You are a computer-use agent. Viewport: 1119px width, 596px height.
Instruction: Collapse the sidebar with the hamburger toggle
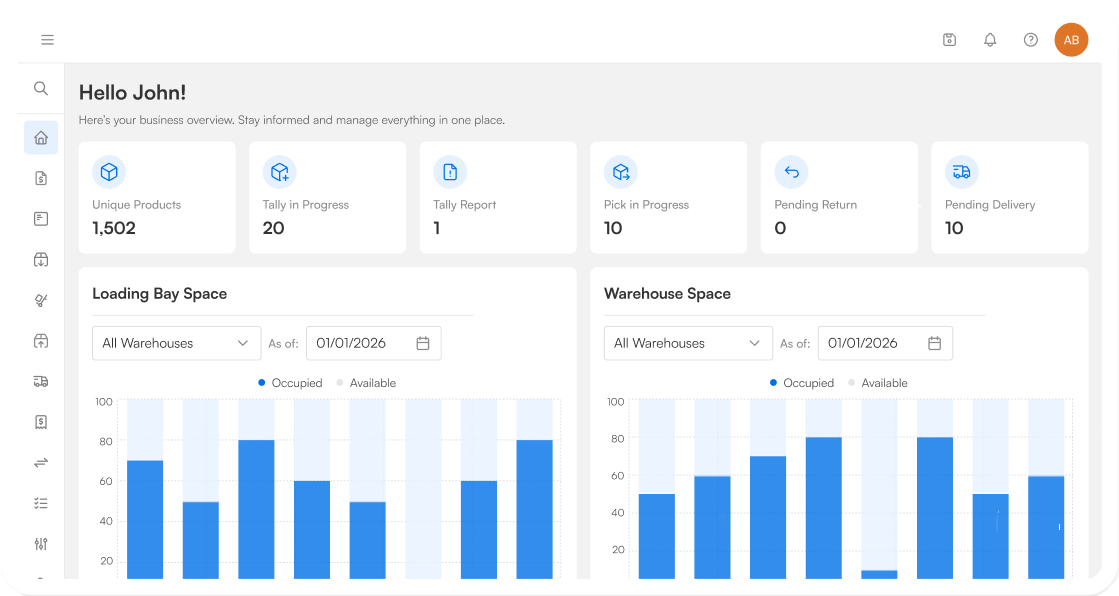tap(47, 39)
